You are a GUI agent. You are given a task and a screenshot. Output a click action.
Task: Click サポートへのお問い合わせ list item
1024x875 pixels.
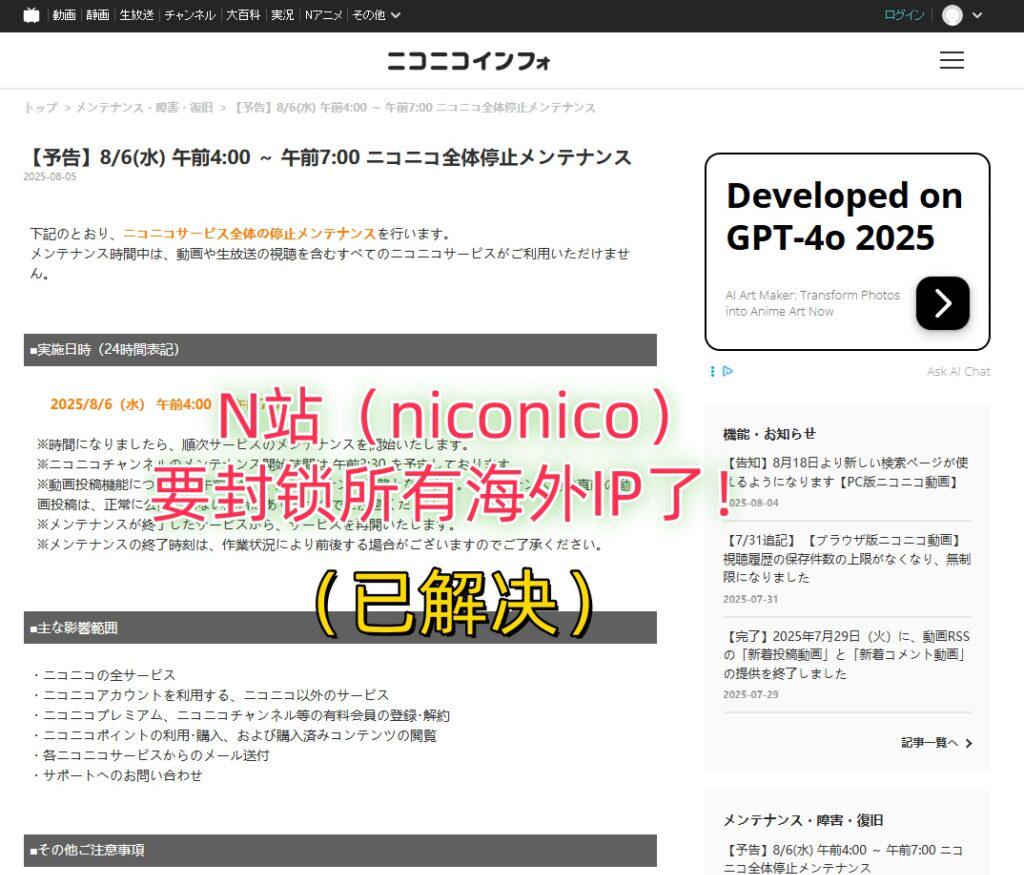pyautogui.click(x=116, y=775)
